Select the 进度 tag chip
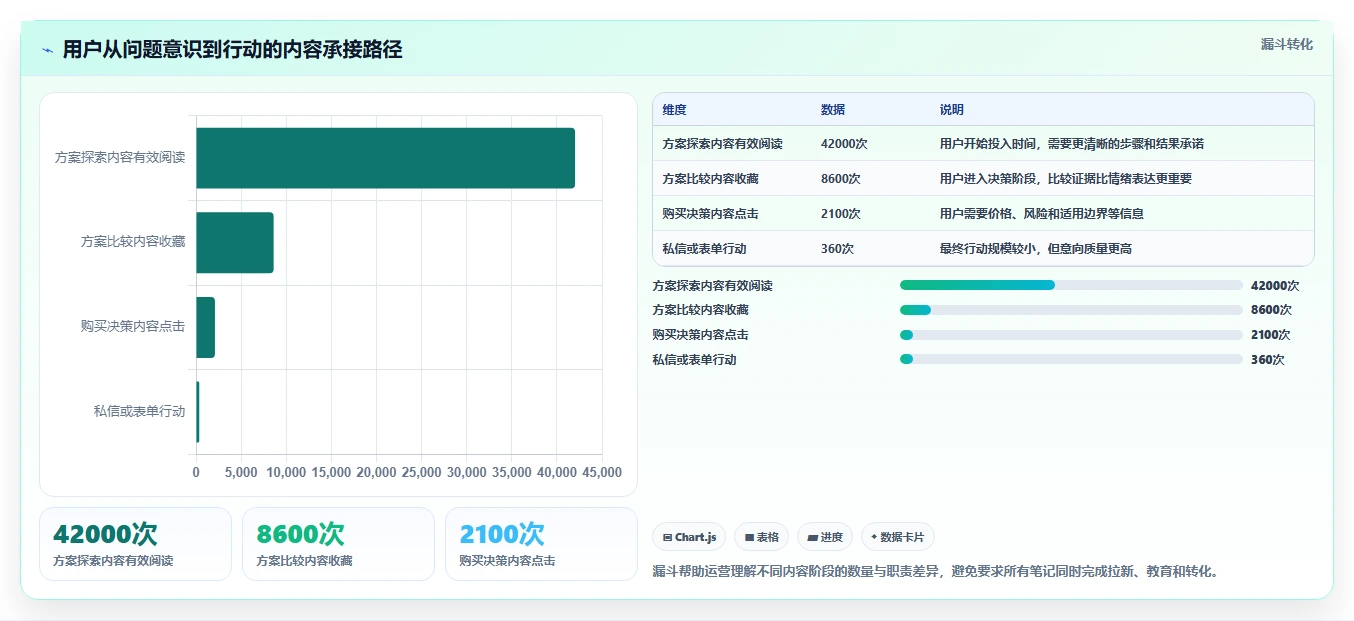1354x621 pixels. point(825,537)
